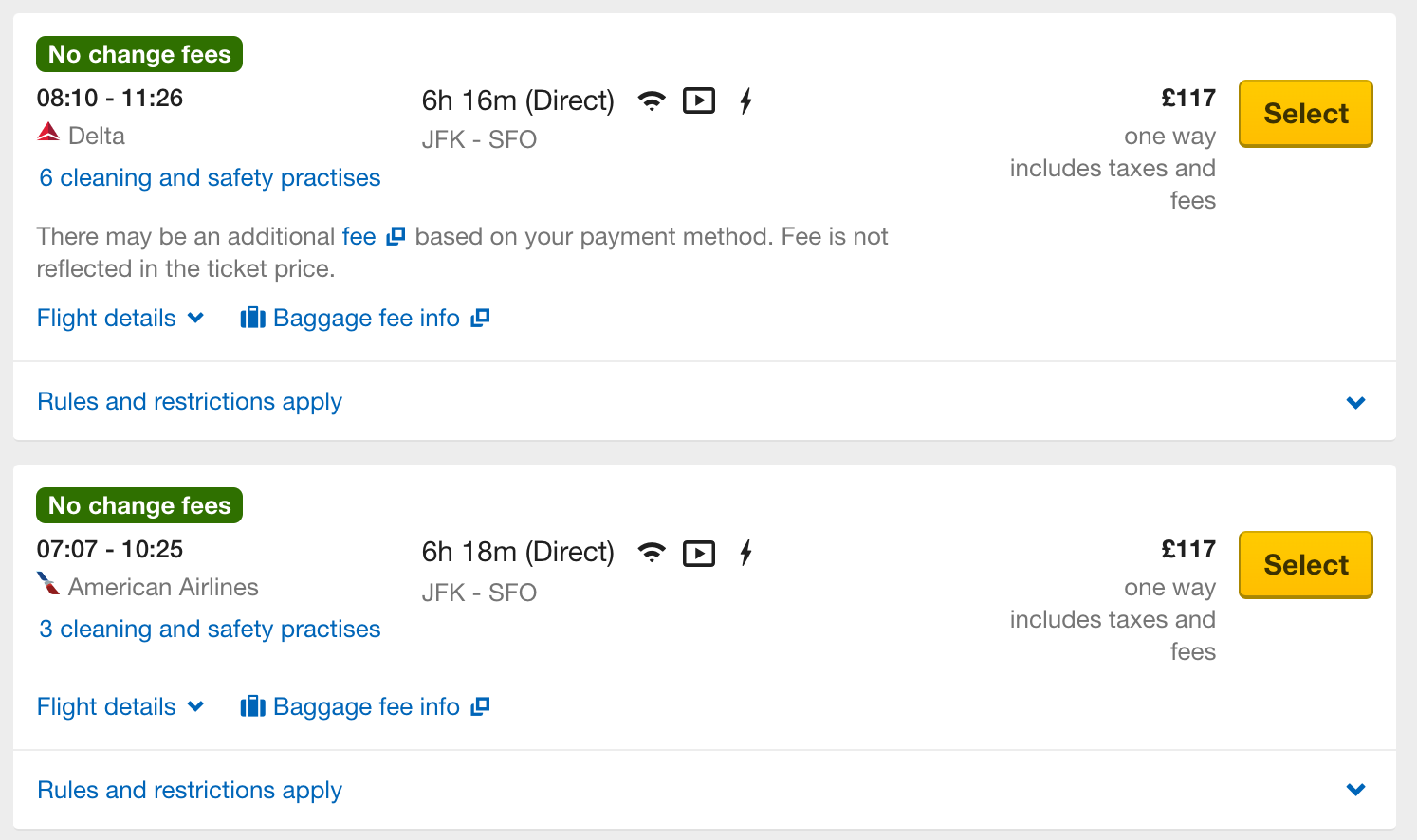This screenshot has height=840, width=1417.
Task: Click the external link icon beside the payment fee
Action: [396, 236]
